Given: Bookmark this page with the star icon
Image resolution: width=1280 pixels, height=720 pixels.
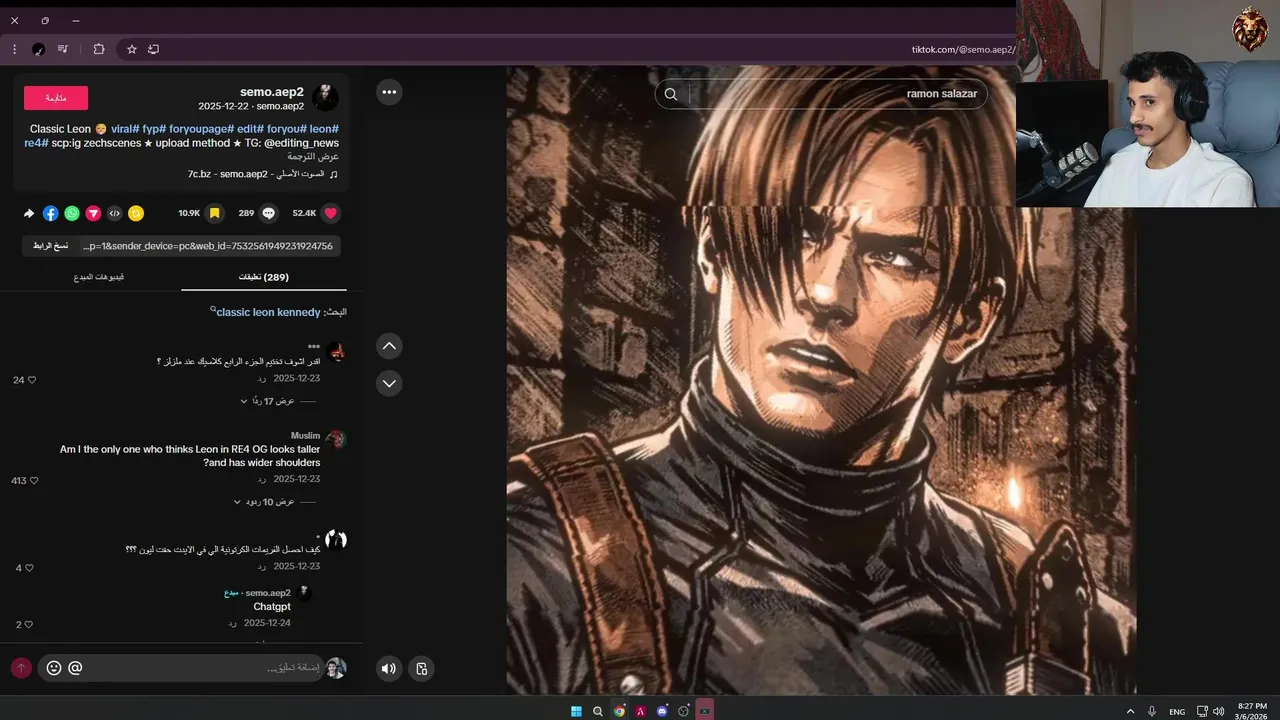Looking at the screenshot, I should click(x=131, y=49).
